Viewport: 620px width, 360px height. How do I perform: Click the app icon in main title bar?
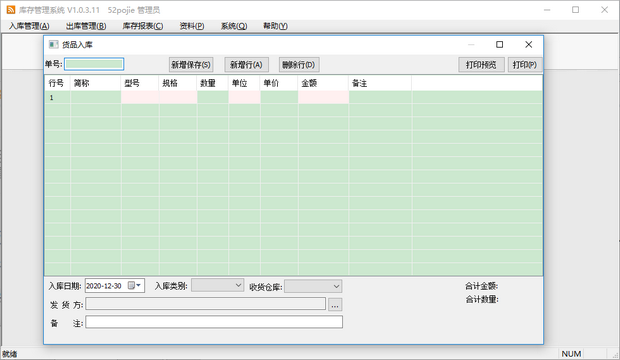click(11, 9)
